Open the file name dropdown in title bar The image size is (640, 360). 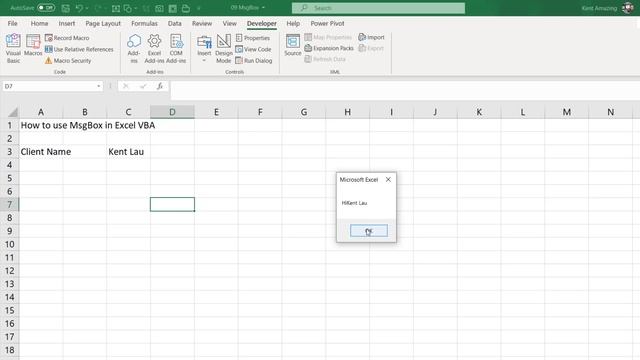point(247,8)
